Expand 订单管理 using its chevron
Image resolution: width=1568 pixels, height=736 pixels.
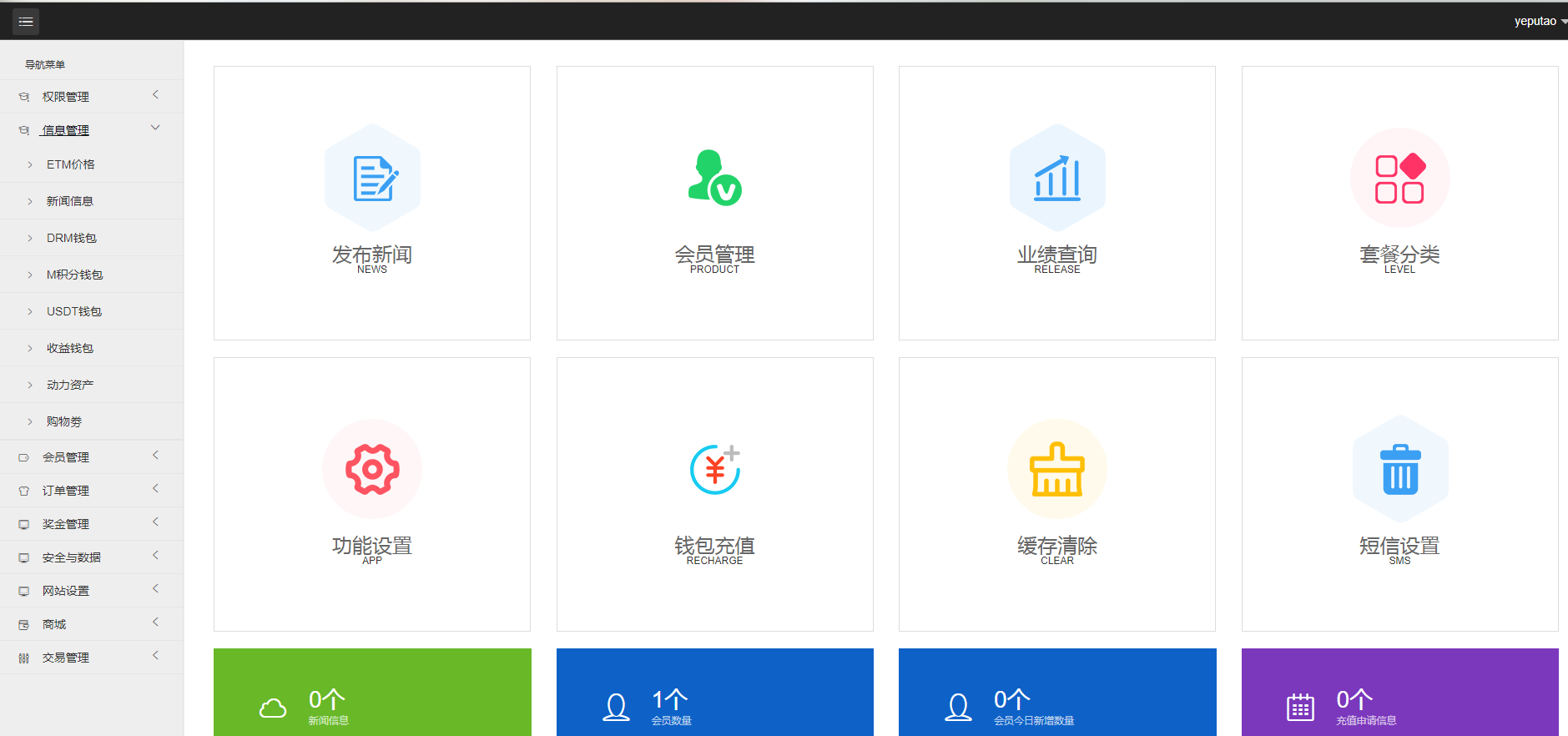click(156, 489)
